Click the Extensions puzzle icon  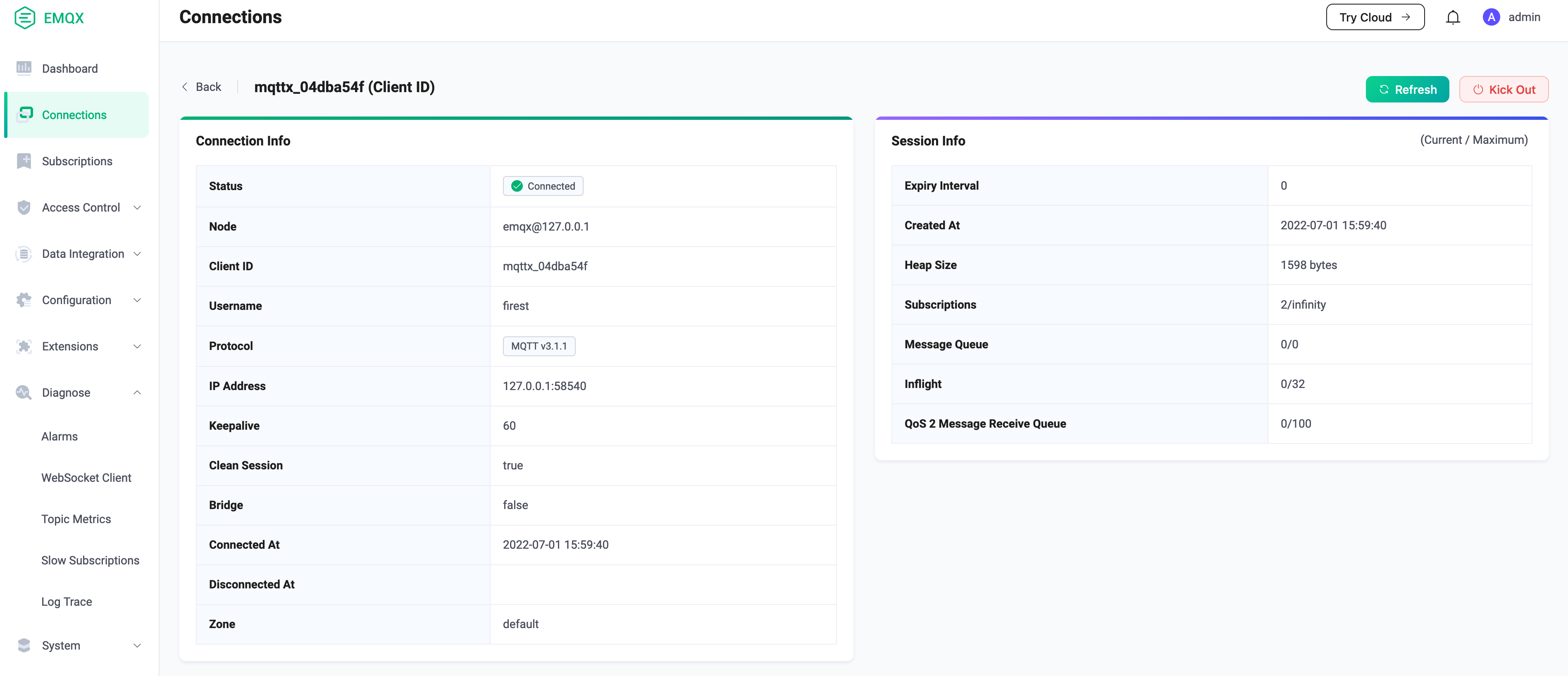24,346
